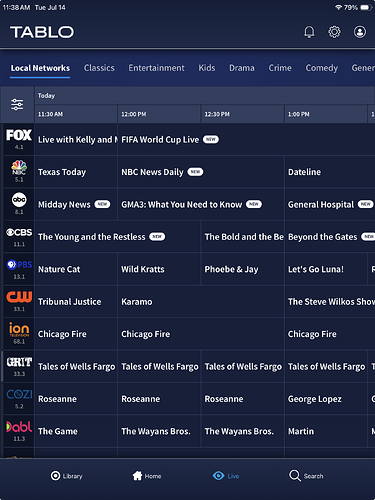Switch to Classics tab
The height and width of the screenshot is (500, 375).
pos(99,68)
